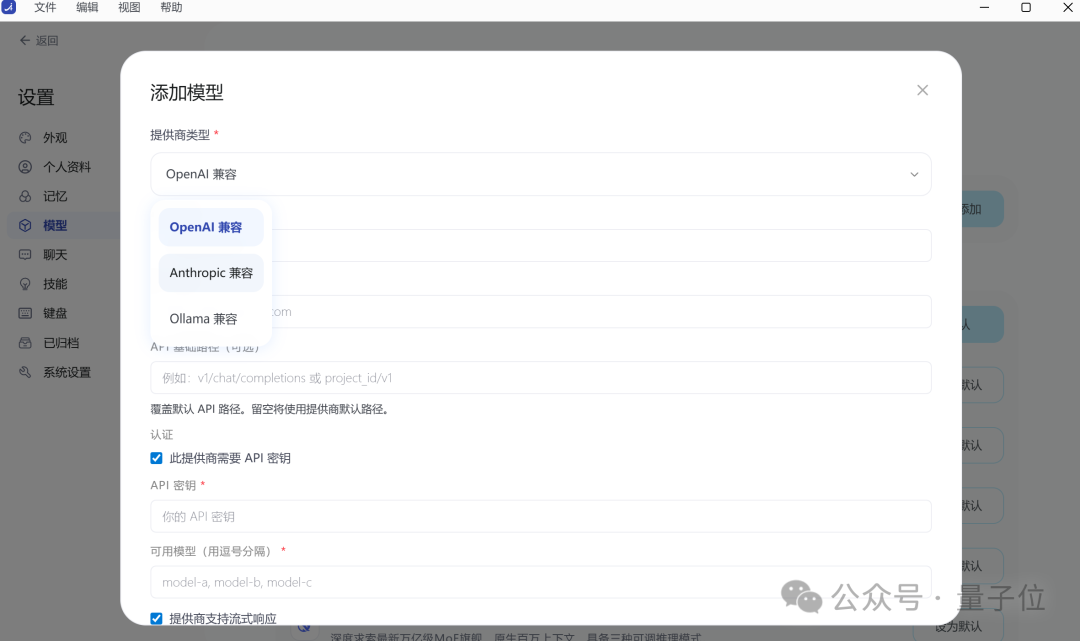Image resolution: width=1080 pixels, height=641 pixels.
Task: Click the 可用模型（用逗号分隔） label
Action: (x=211, y=551)
